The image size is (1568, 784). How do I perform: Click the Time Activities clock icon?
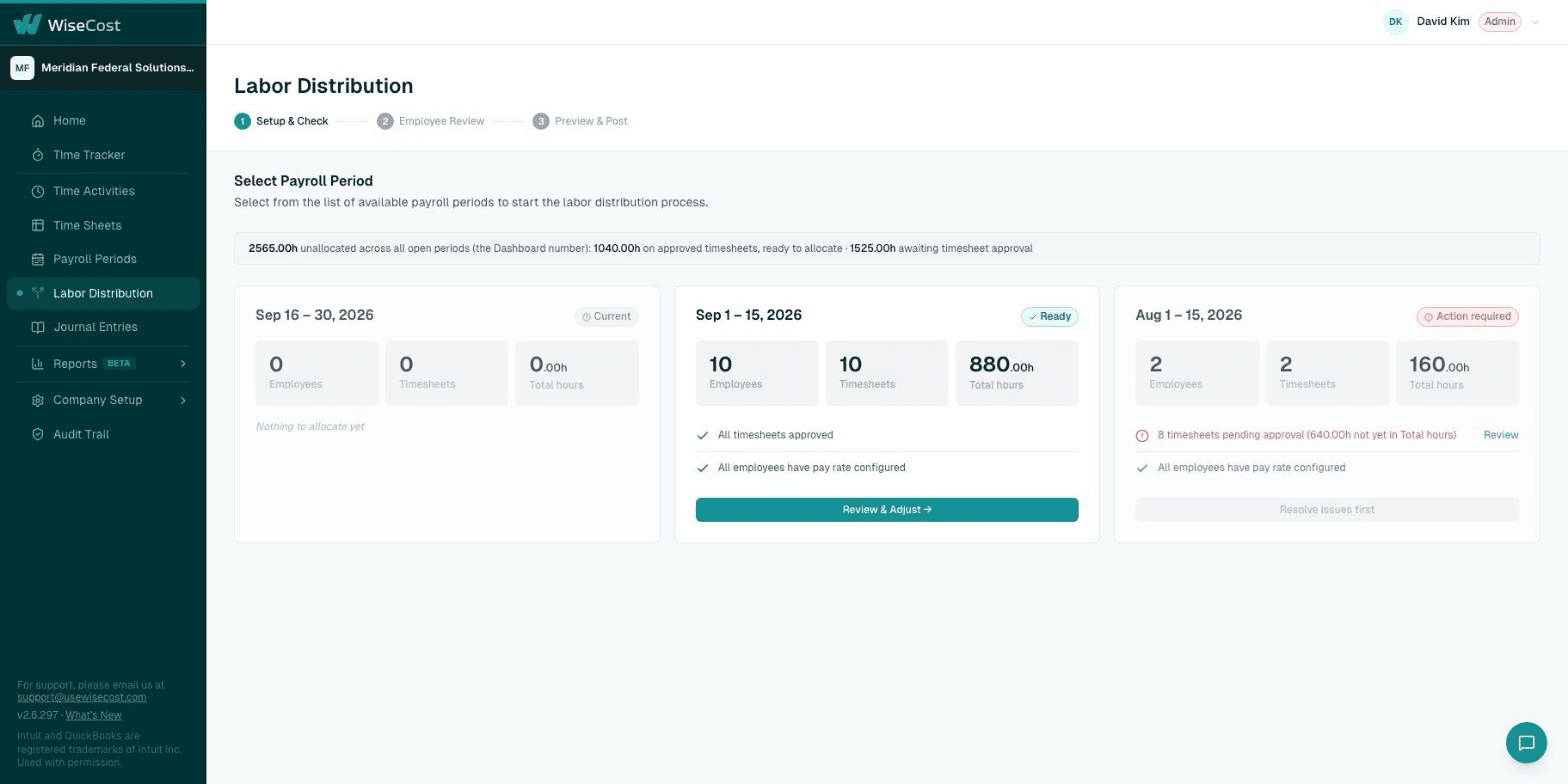(37, 191)
